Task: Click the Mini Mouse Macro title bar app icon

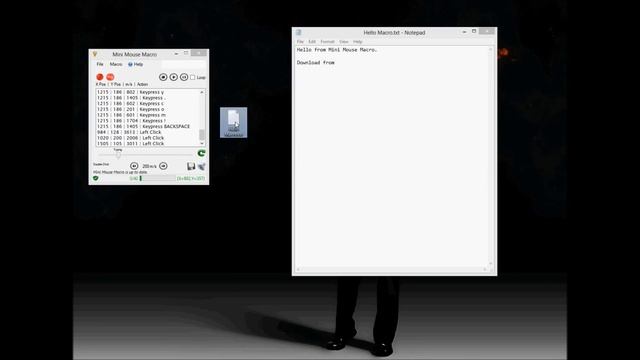Action: coord(95,54)
